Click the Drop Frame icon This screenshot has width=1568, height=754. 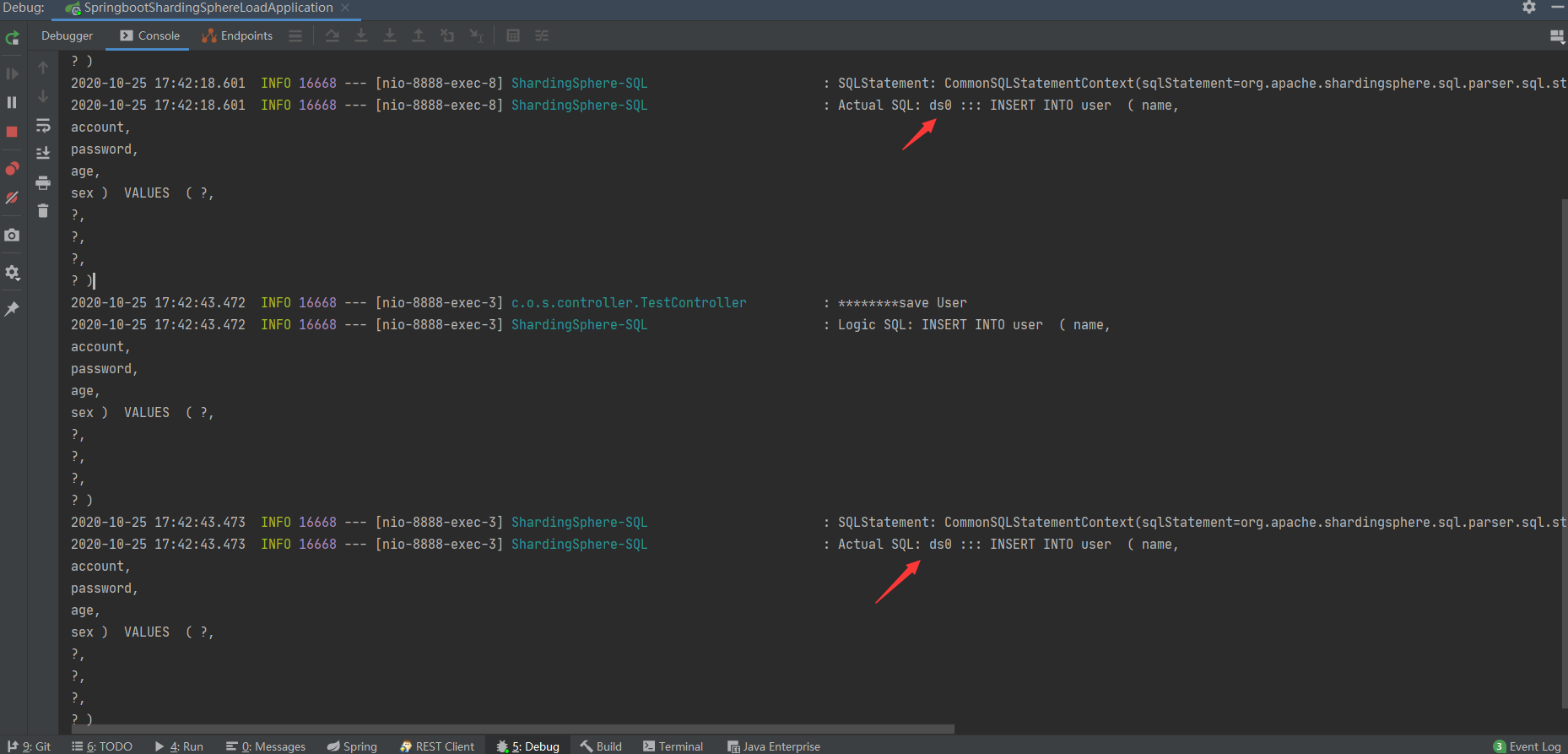pyautogui.click(x=447, y=35)
